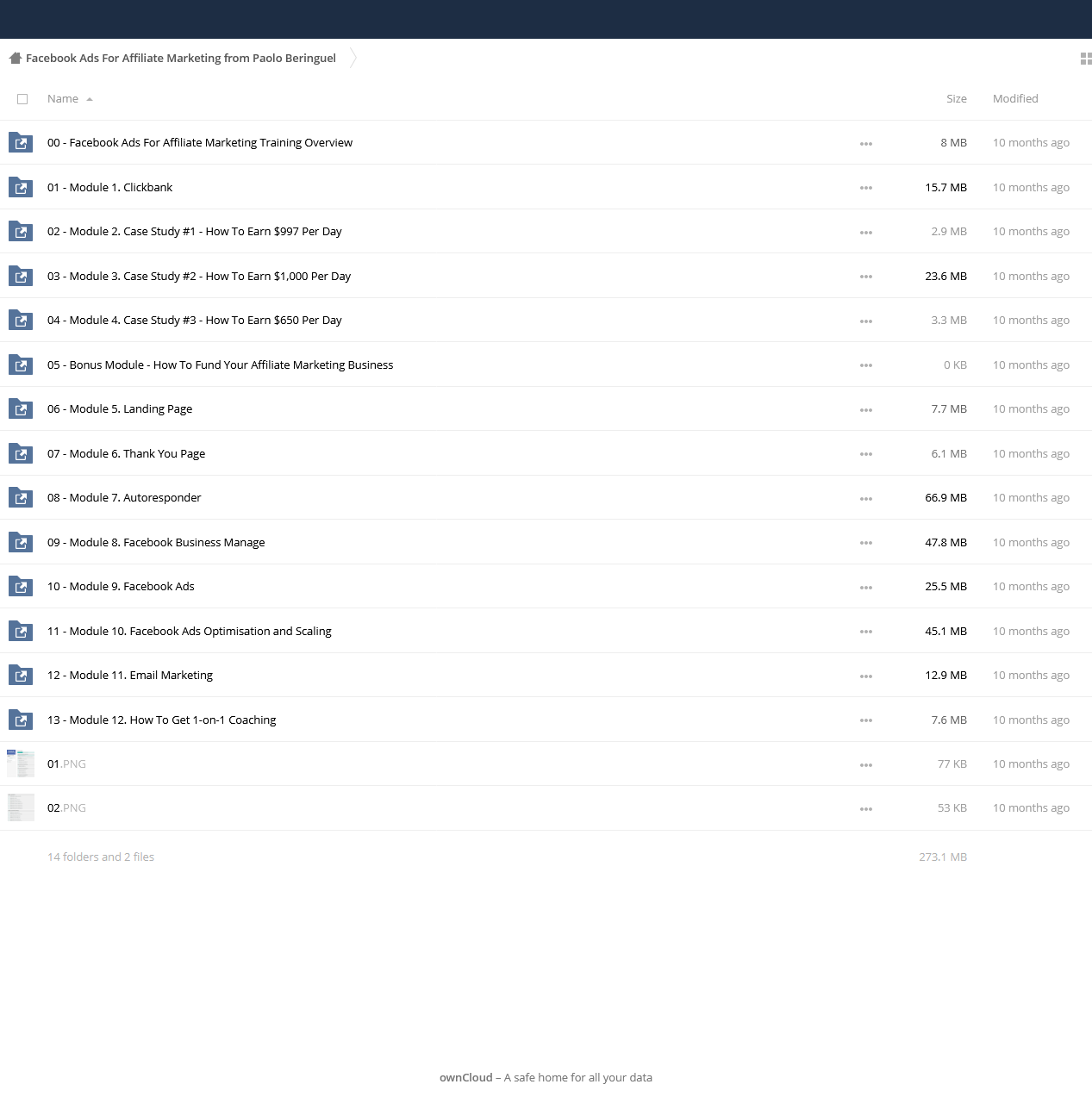1092x1103 pixels.
Task: Open folder 13 - Module 12. How To Get 1-on-1 Coaching
Action: 162,720
